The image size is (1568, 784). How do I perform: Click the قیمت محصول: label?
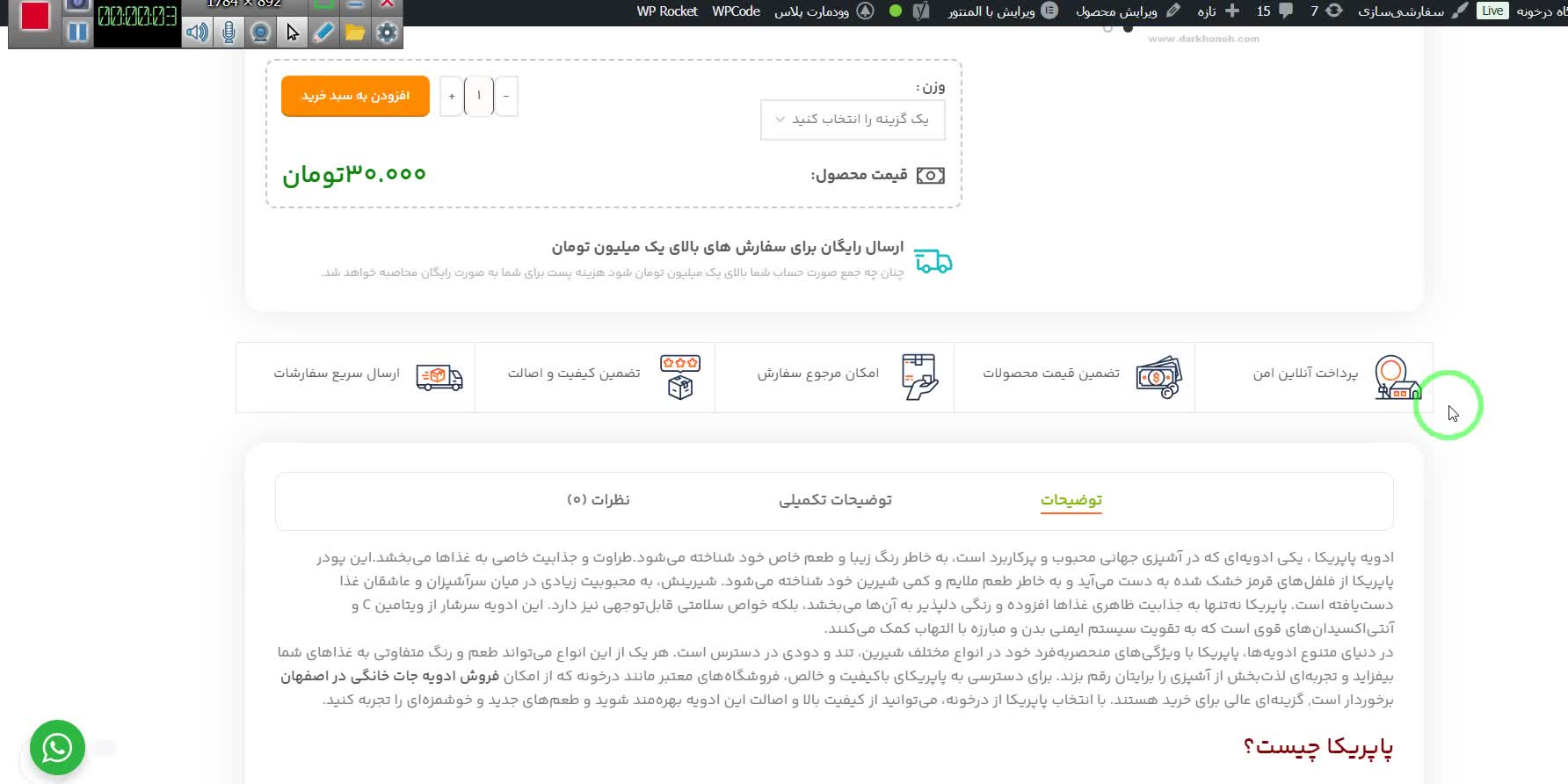click(x=859, y=175)
